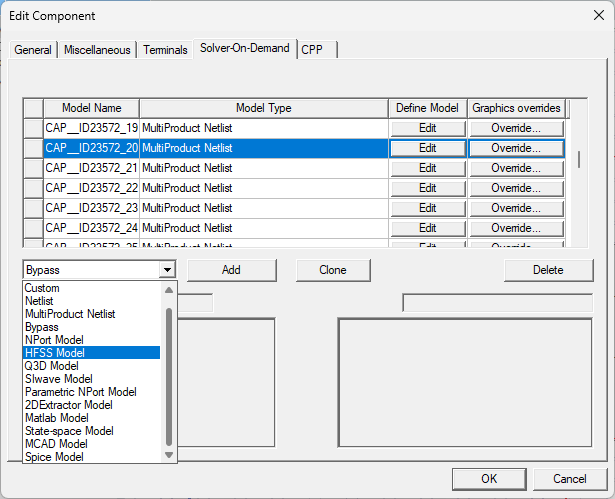Click row header of CAP__ID23572_20

point(33,148)
